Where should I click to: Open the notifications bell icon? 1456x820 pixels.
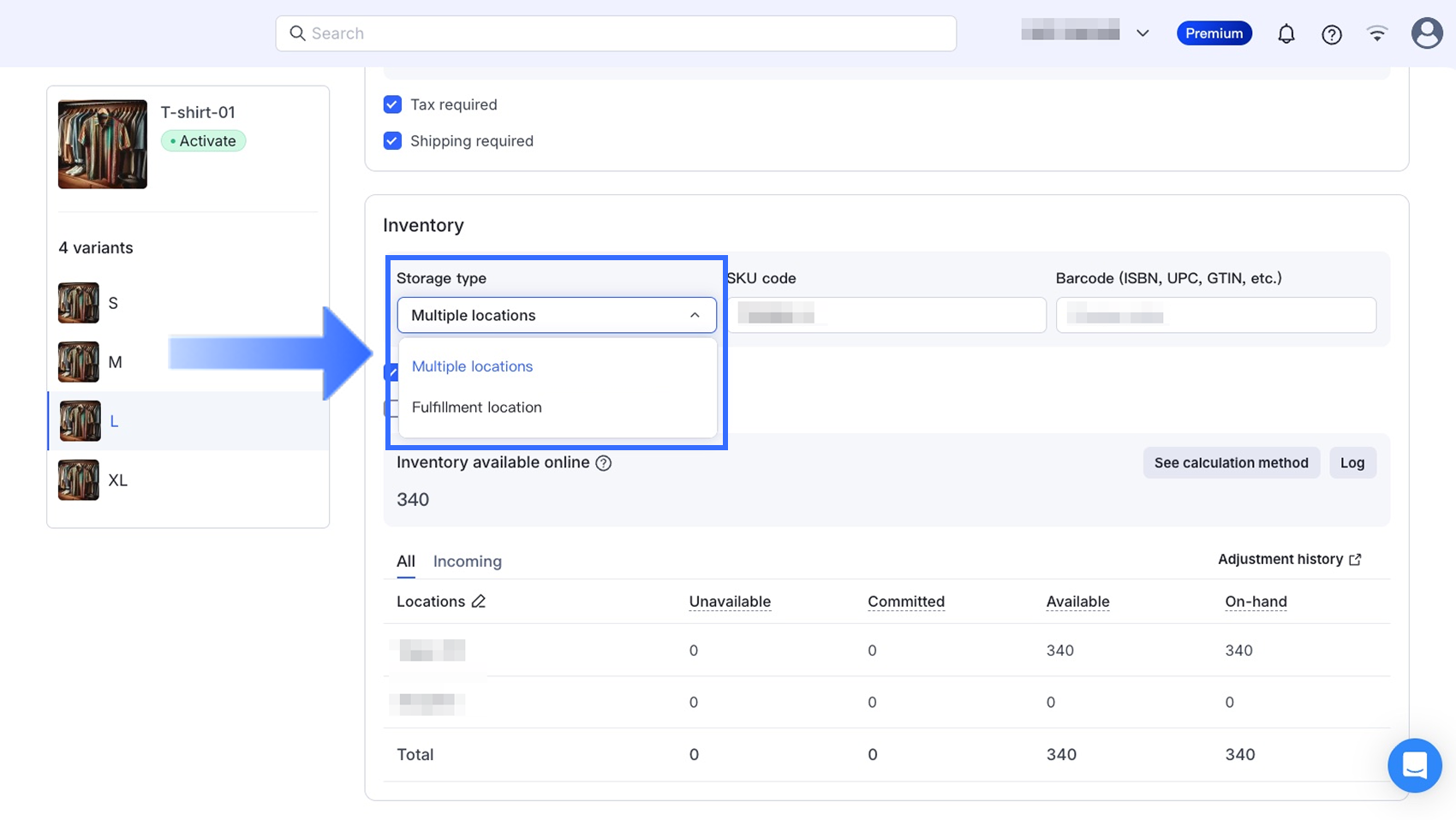point(1286,34)
